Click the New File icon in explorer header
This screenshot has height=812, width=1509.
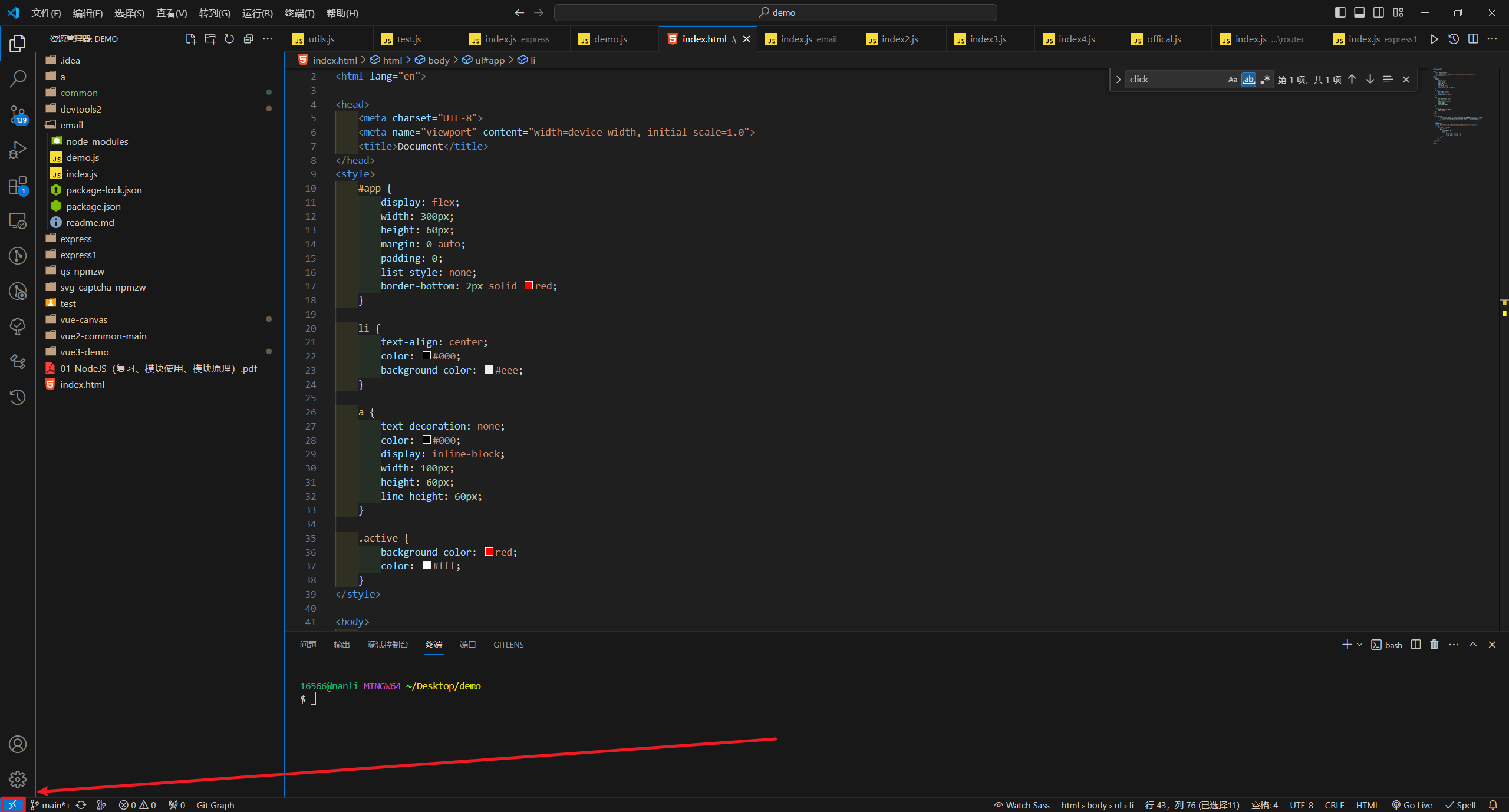pyautogui.click(x=190, y=39)
